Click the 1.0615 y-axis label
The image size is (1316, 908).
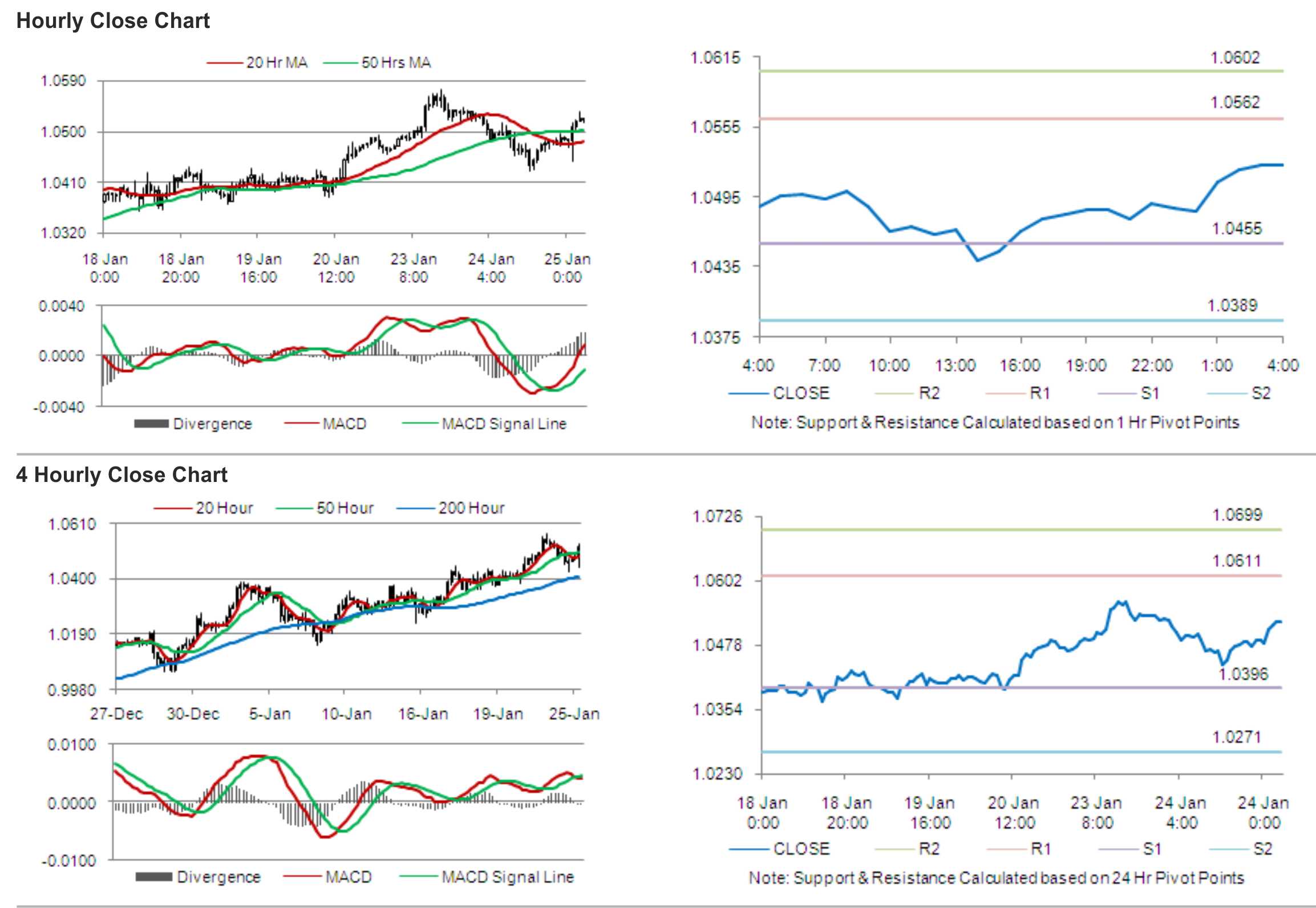point(715,58)
